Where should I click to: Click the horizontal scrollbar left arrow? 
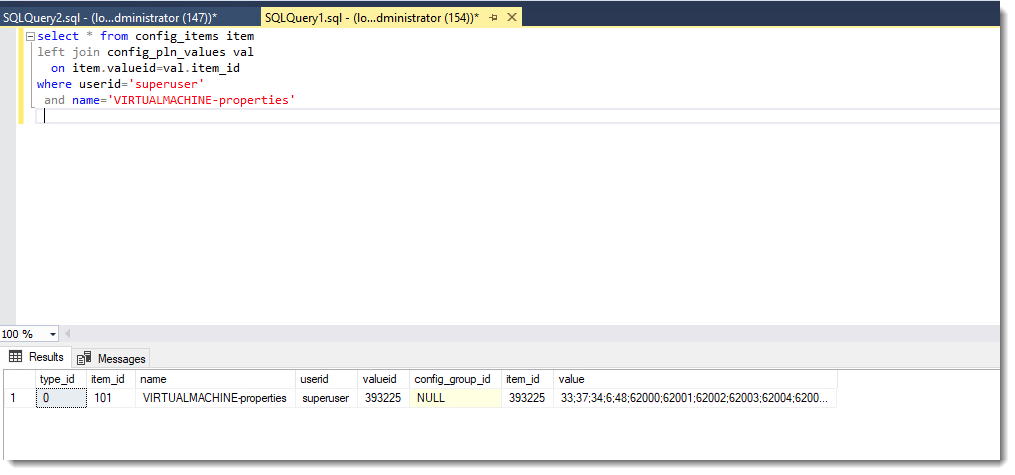pyautogui.click(x=67, y=334)
